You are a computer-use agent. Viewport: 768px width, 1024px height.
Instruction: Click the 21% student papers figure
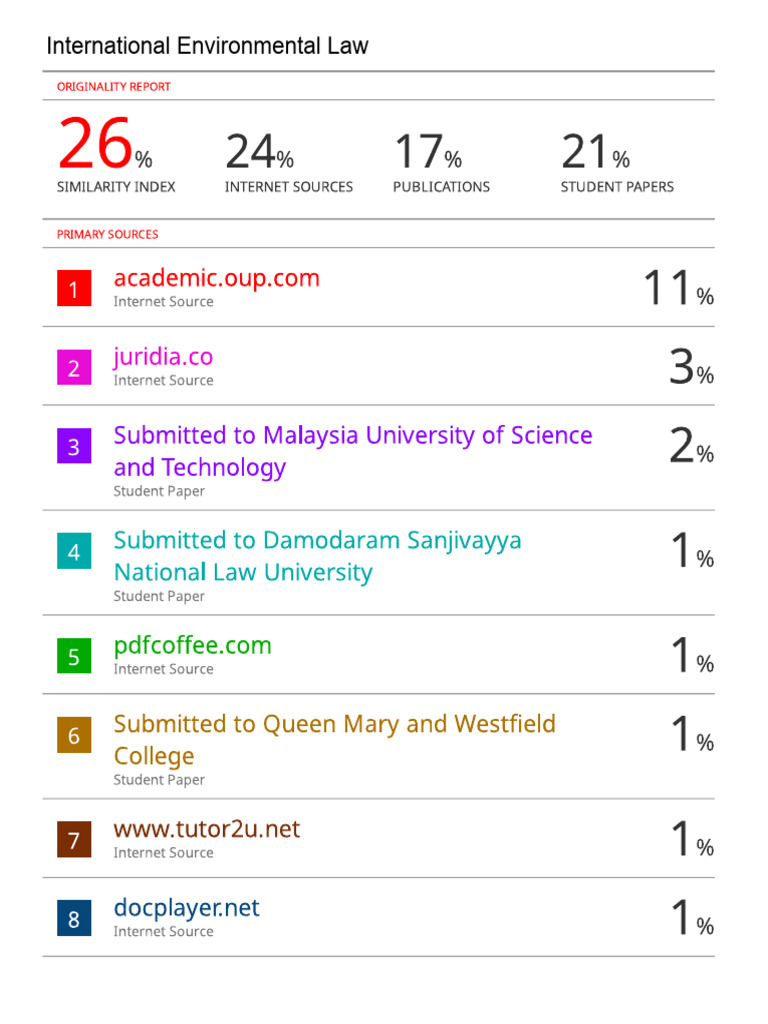pyautogui.click(x=595, y=153)
